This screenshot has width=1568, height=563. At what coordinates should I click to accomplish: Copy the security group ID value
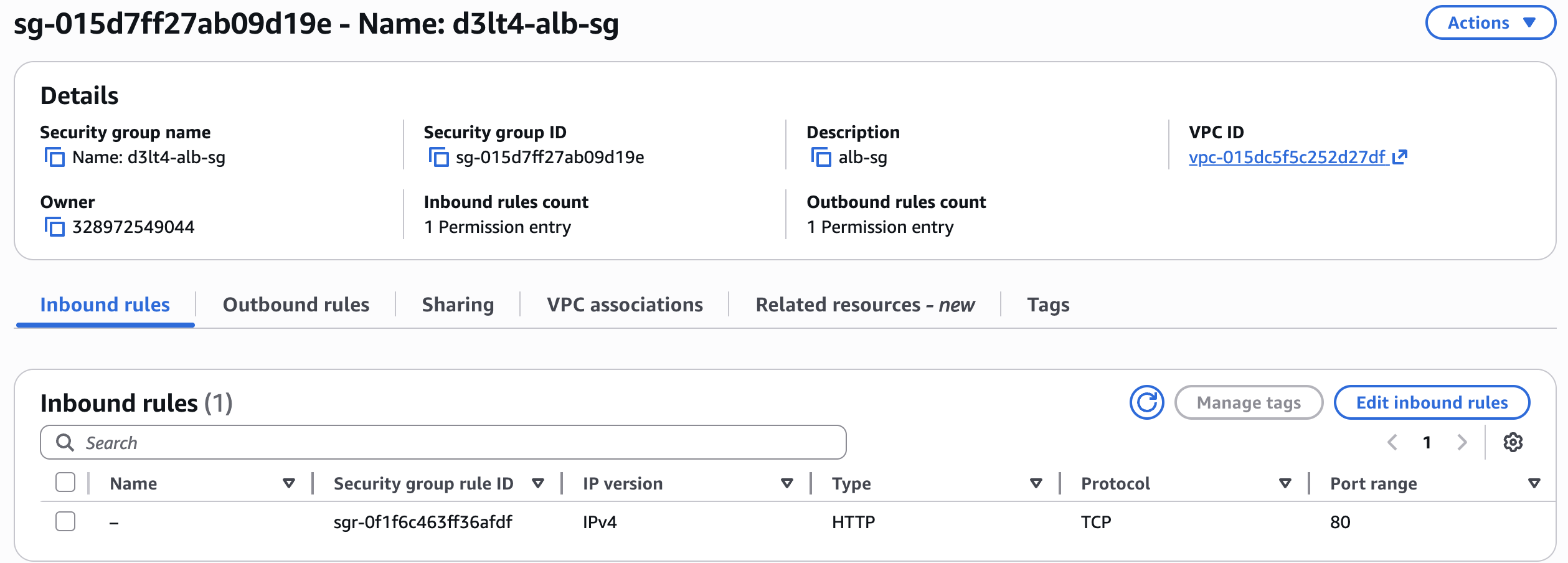[438, 158]
